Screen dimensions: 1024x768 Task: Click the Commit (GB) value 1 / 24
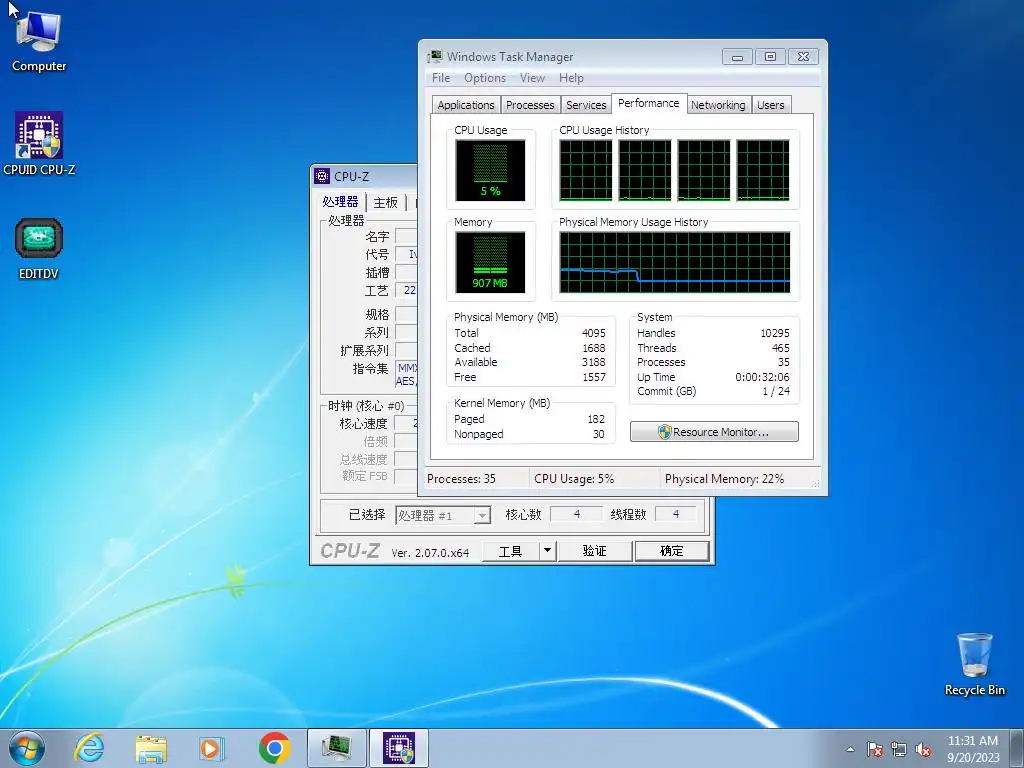(776, 391)
